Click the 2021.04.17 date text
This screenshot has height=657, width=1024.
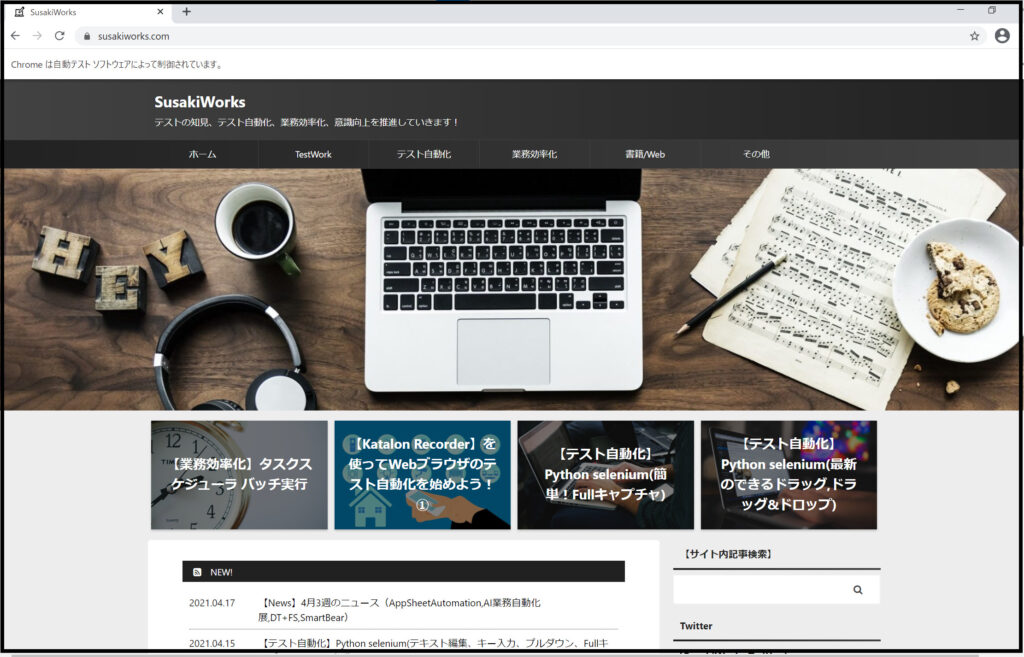(212, 603)
